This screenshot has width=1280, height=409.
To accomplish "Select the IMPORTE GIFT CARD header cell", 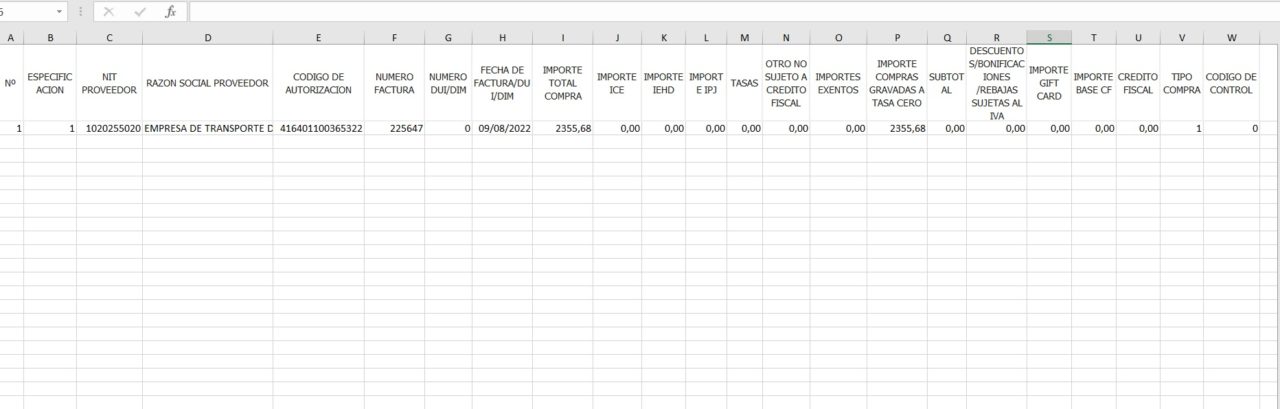I will point(1049,83).
